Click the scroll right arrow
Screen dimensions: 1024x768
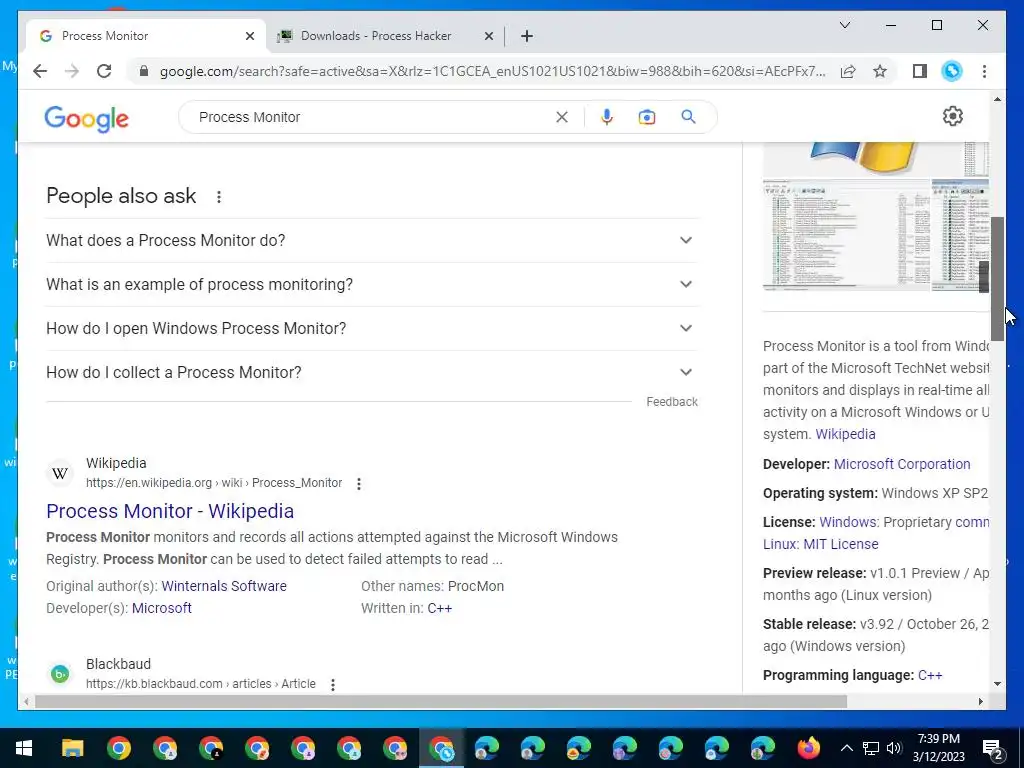tap(980, 701)
